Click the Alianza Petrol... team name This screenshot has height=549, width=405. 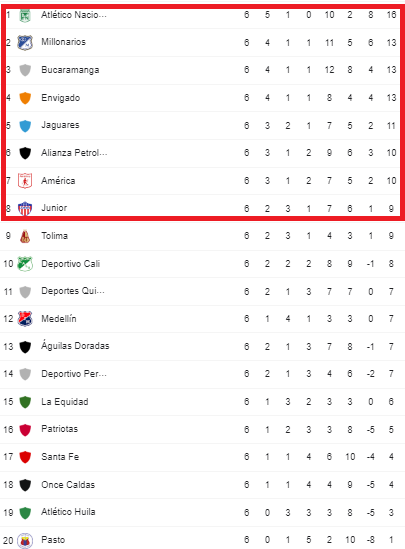coord(74,153)
